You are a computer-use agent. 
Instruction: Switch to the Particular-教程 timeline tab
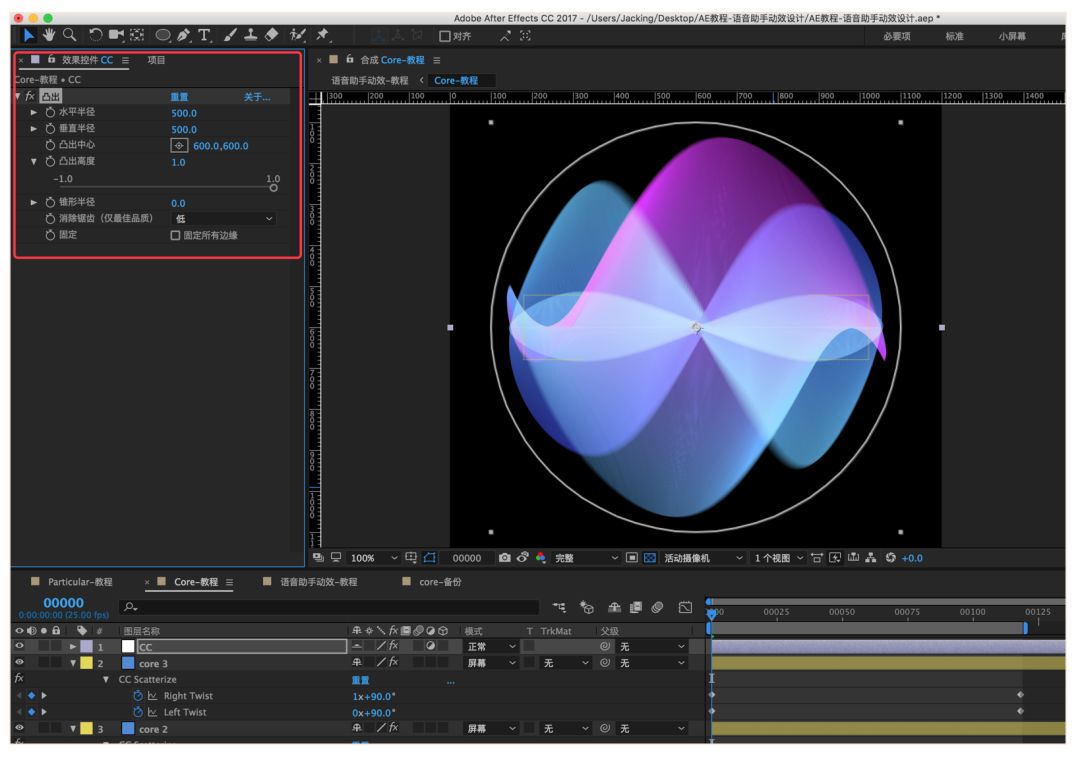pos(80,582)
